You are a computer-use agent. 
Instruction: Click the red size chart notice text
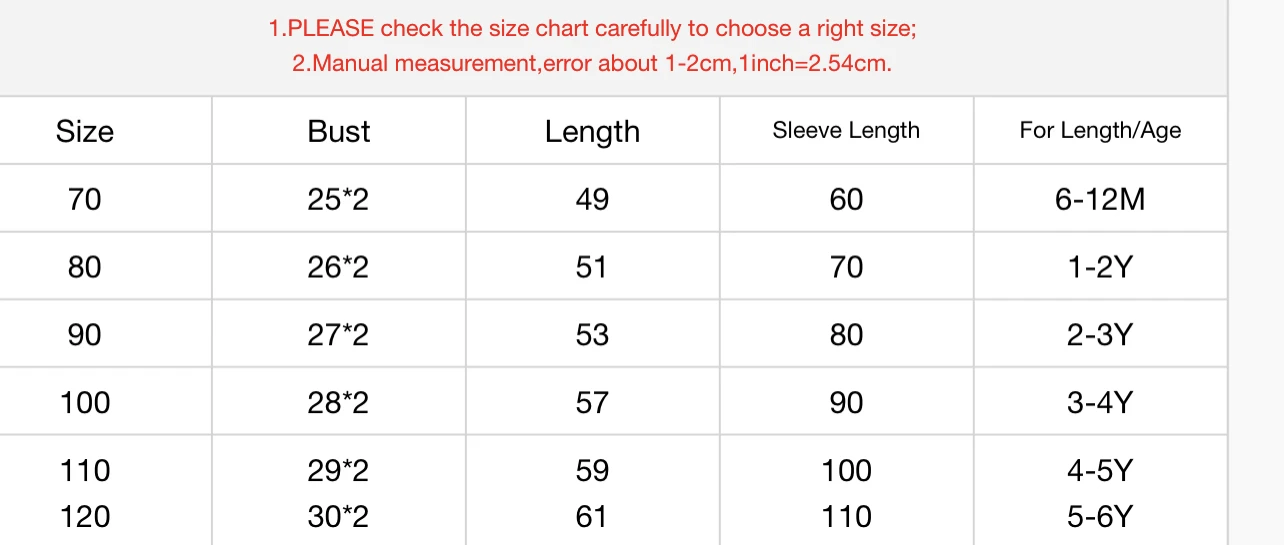(592, 29)
